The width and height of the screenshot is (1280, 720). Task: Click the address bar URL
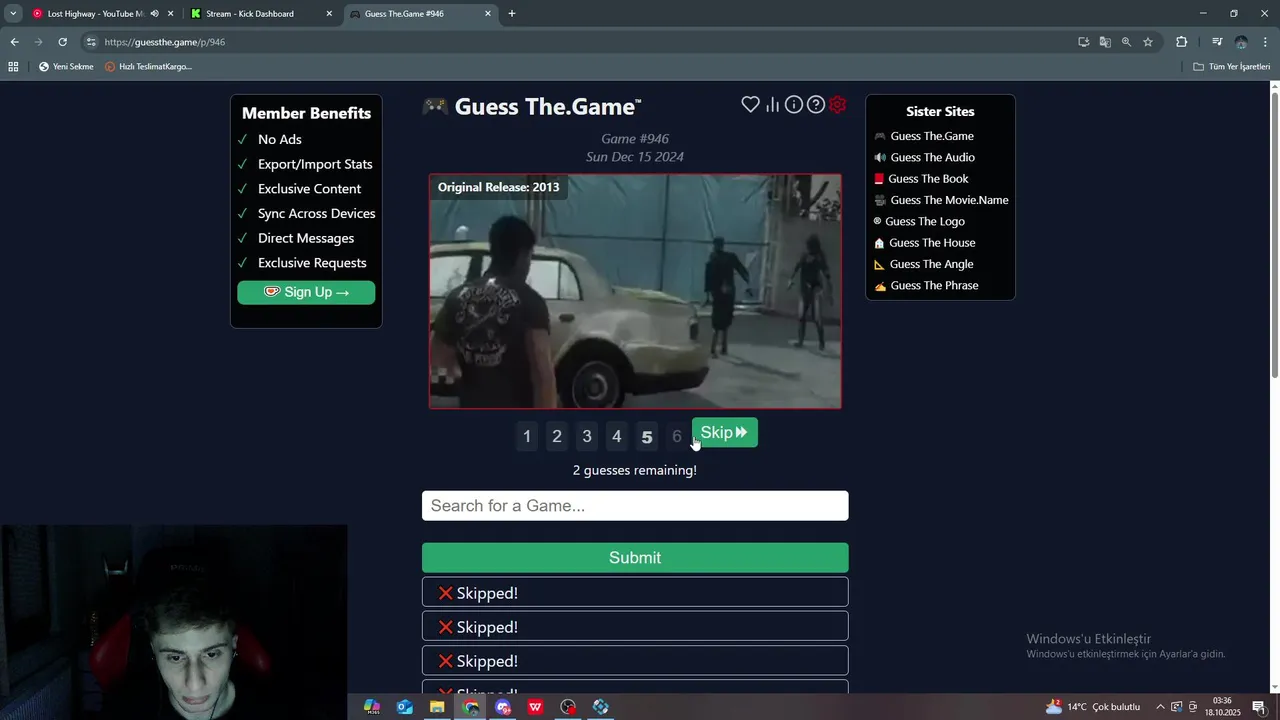coord(165,42)
